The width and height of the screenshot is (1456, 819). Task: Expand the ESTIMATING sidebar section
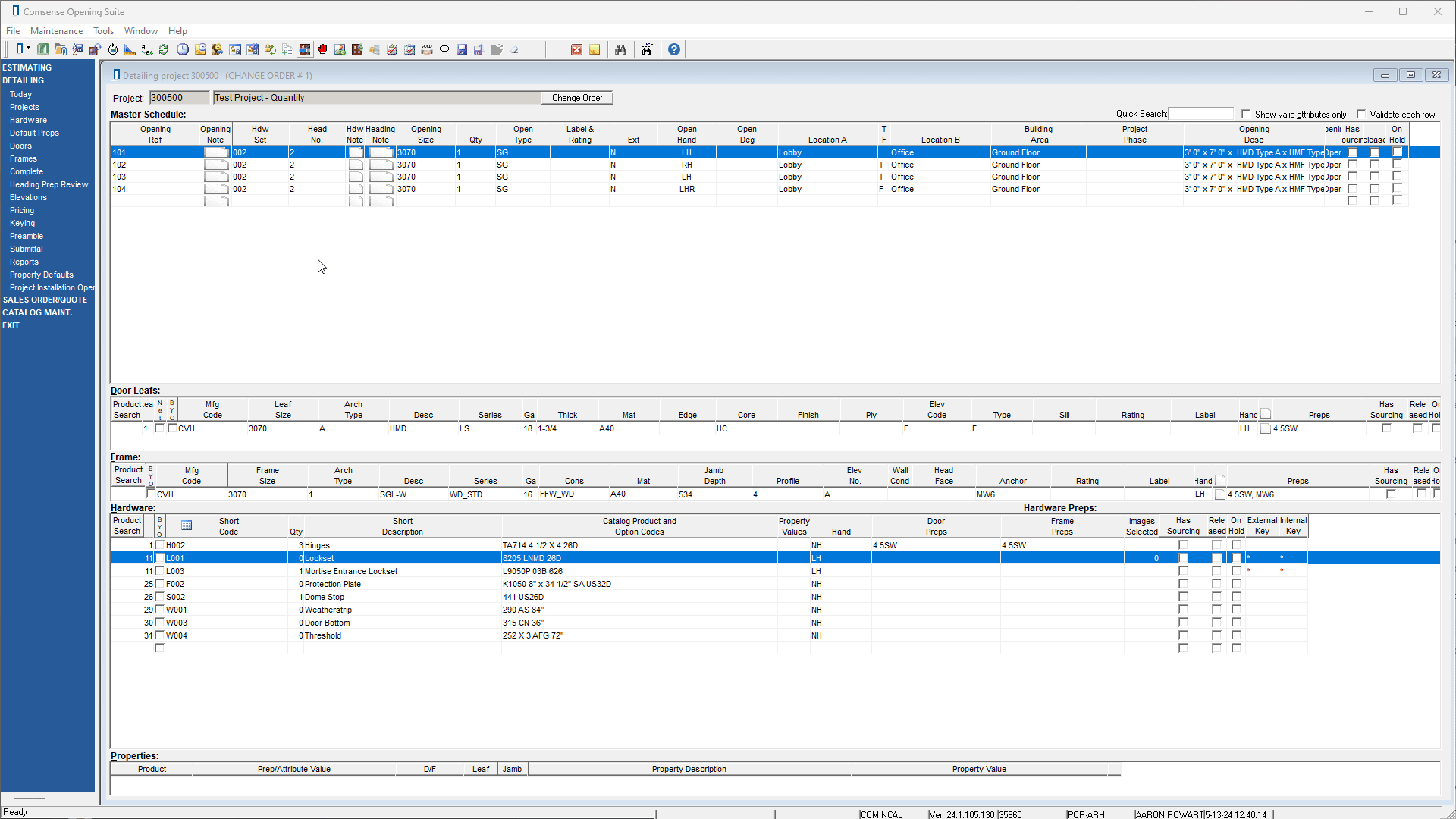[x=27, y=67]
